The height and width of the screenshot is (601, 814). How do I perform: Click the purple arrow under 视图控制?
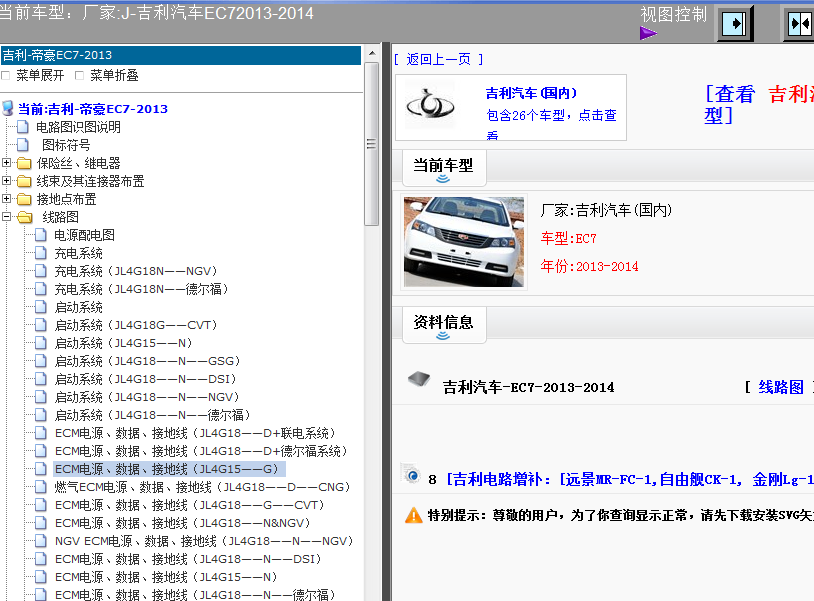pyautogui.click(x=648, y=34)
